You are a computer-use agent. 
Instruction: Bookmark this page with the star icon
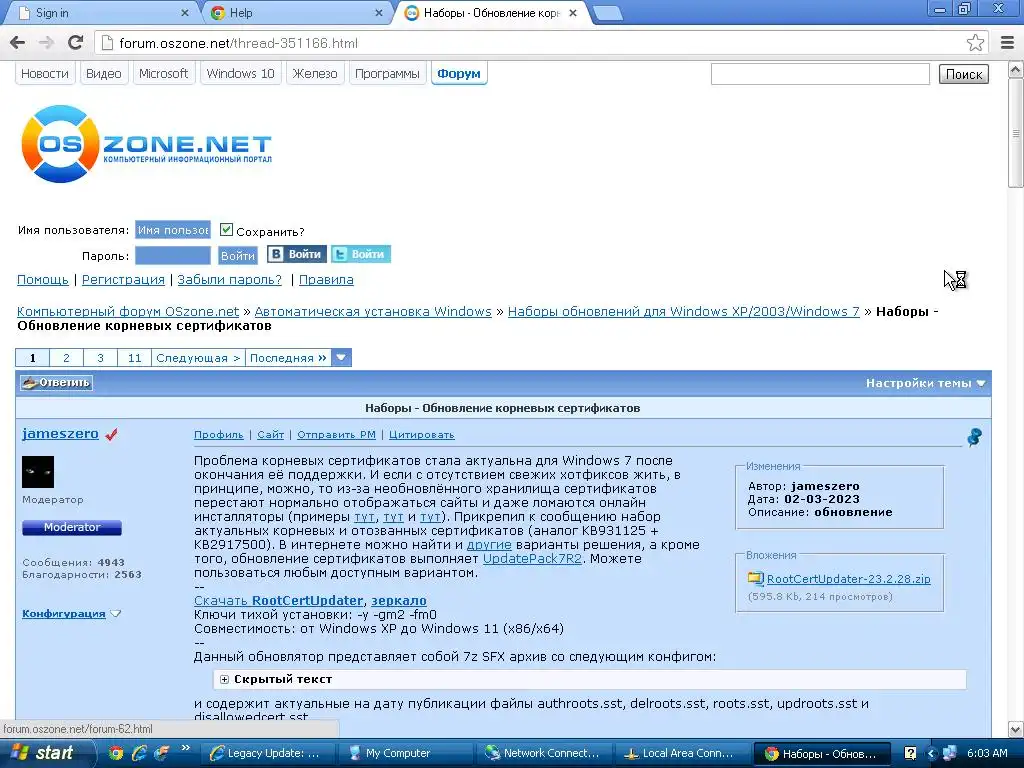pyautogui.click(x=975, y=43)
